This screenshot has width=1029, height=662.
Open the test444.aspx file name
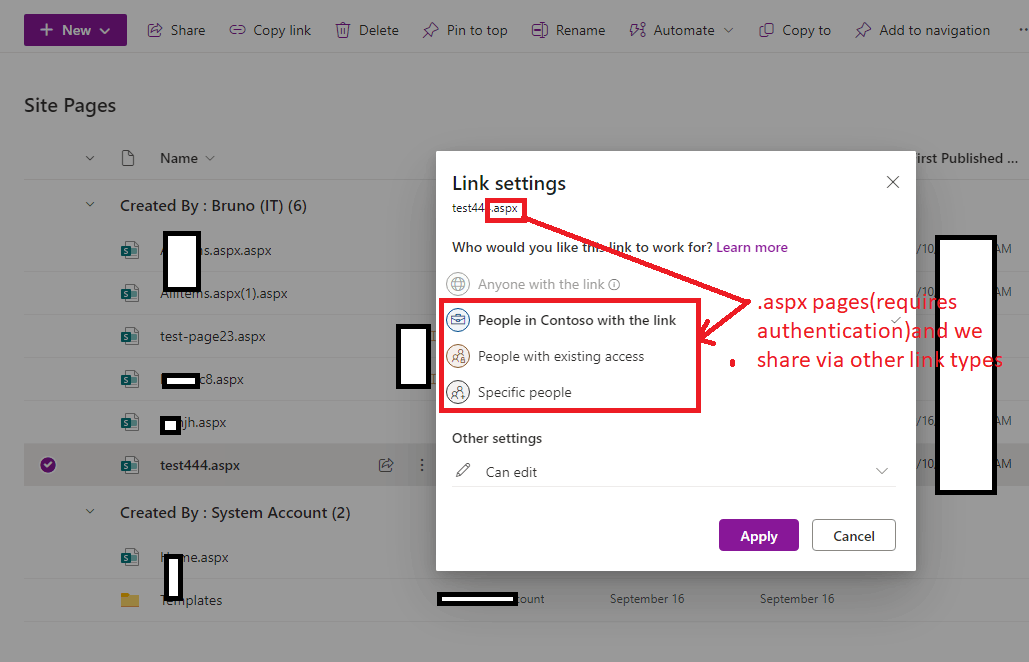[x=200, y=465]
